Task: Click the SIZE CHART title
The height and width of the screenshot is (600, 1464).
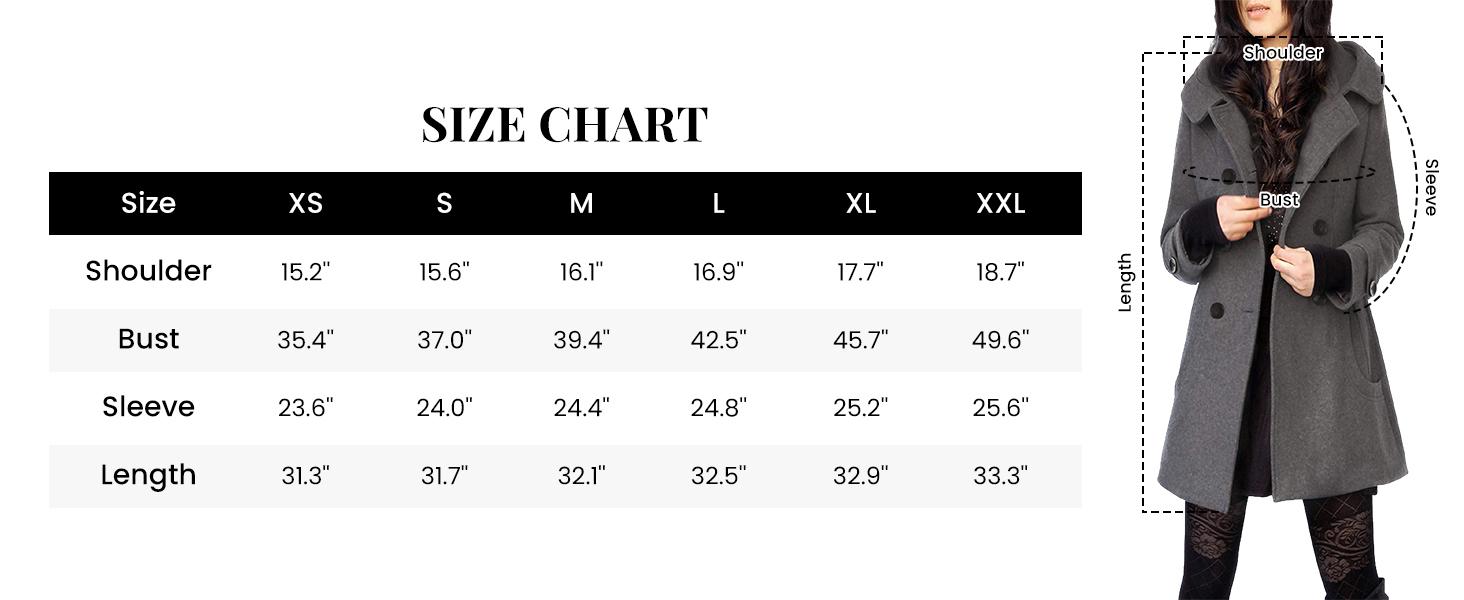Action: [x=564, y=125]
